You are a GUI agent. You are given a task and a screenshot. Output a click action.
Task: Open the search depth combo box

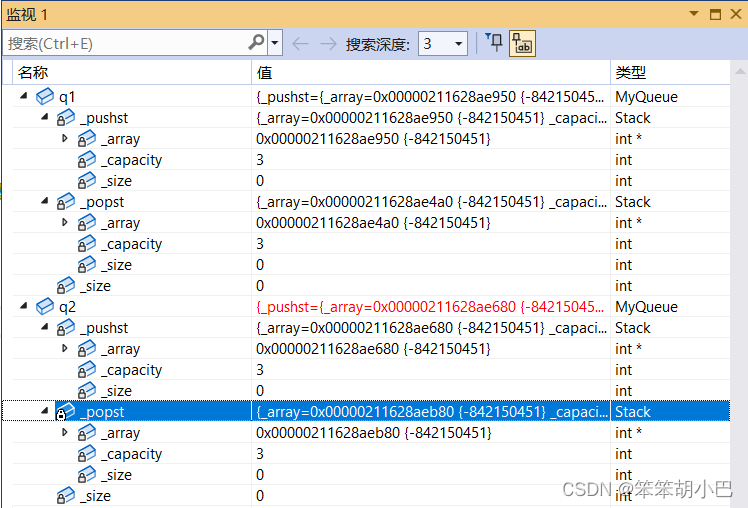(x=443, y=44)
